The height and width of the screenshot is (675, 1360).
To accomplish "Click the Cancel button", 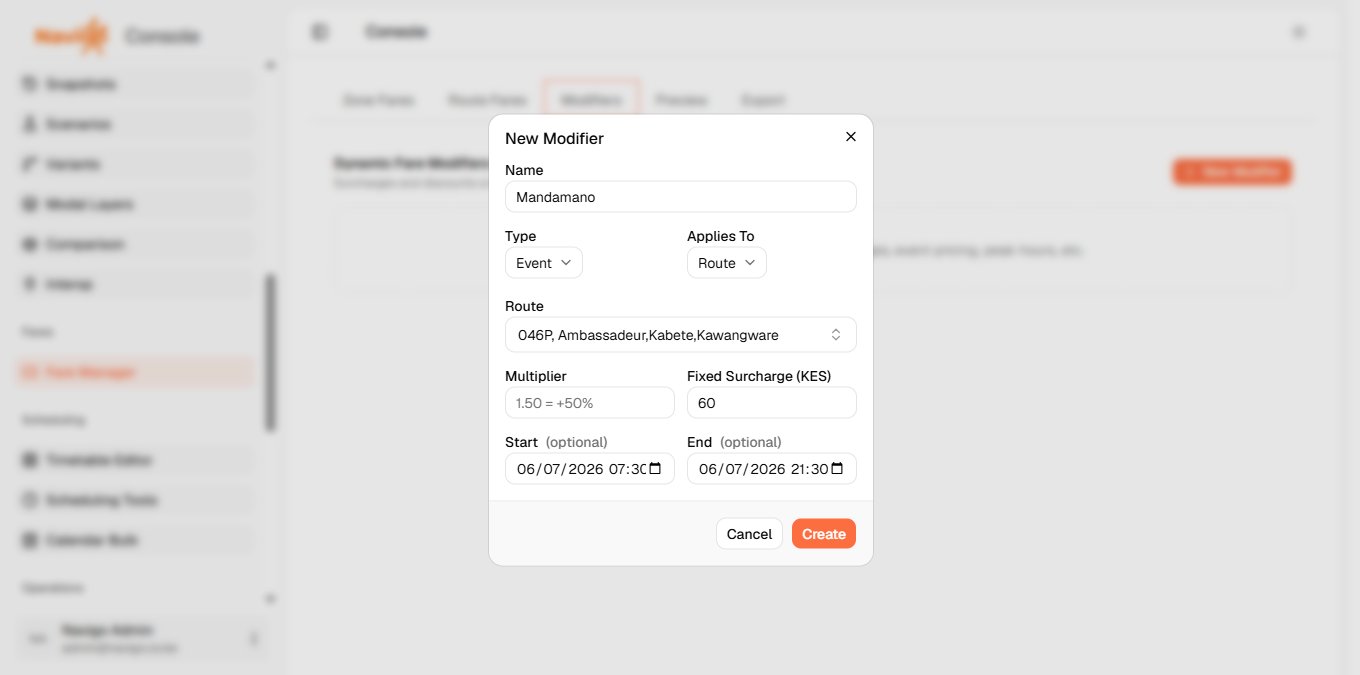I will tap(749, 534).
